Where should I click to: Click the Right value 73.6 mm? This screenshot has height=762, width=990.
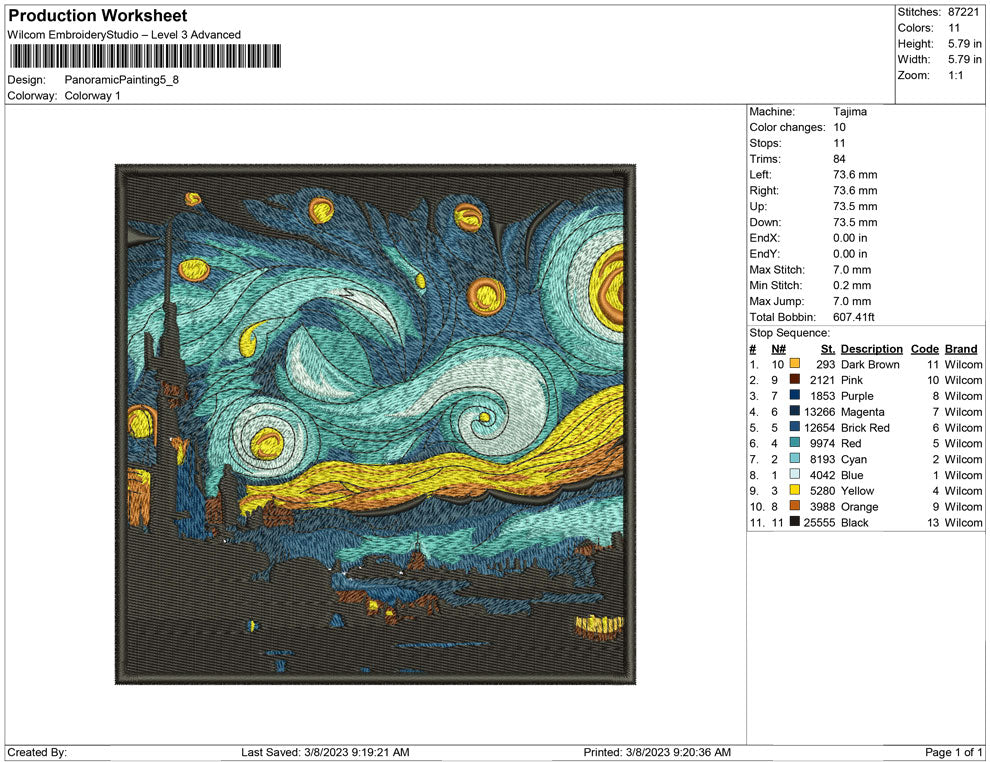click(x=855, y=191)
